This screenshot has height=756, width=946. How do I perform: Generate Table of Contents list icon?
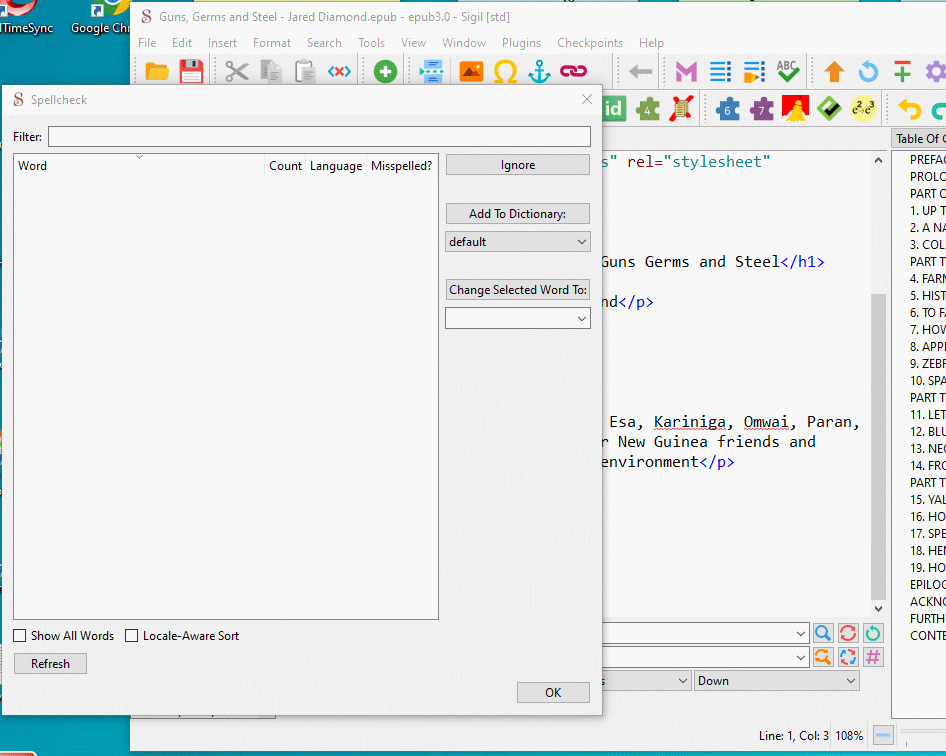tap(720, 72)
